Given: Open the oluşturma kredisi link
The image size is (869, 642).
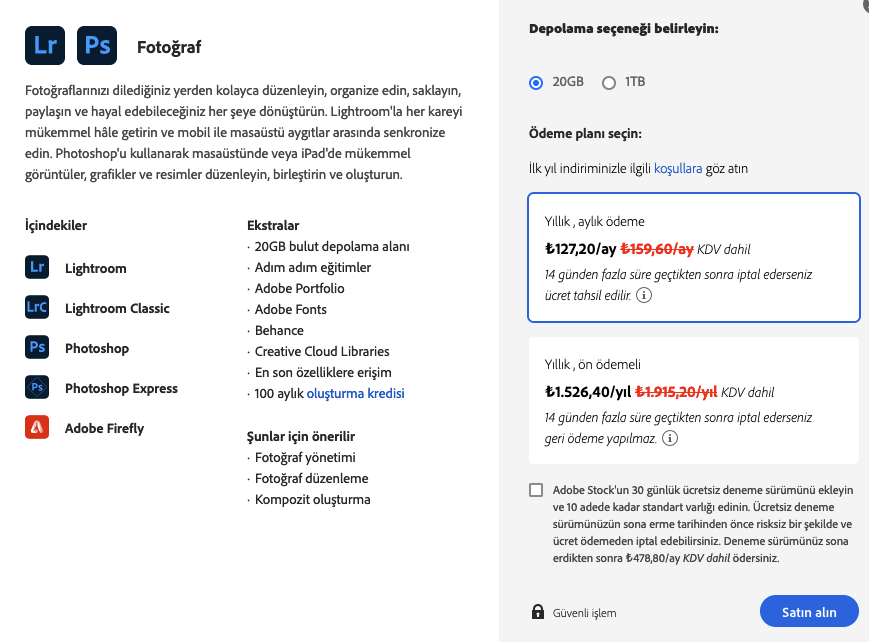Looking at the screenshot, I should (x=355, y=394).
